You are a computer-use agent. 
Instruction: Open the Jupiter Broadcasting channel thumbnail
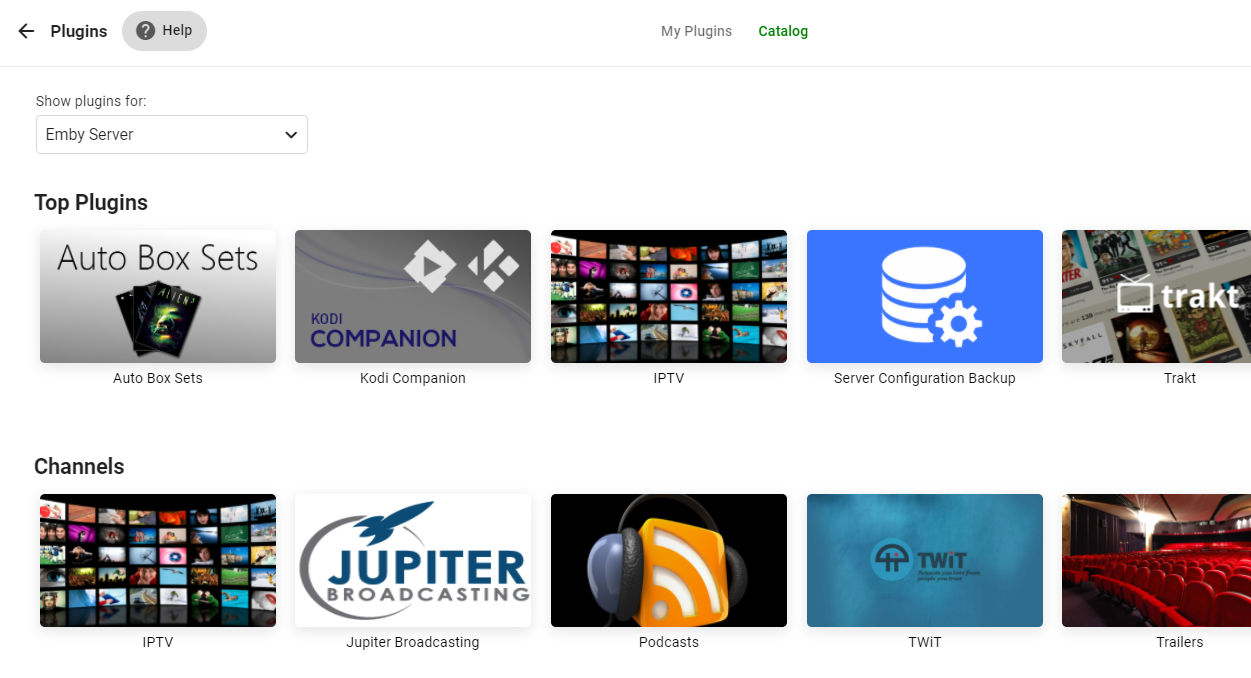pos(413,560)
